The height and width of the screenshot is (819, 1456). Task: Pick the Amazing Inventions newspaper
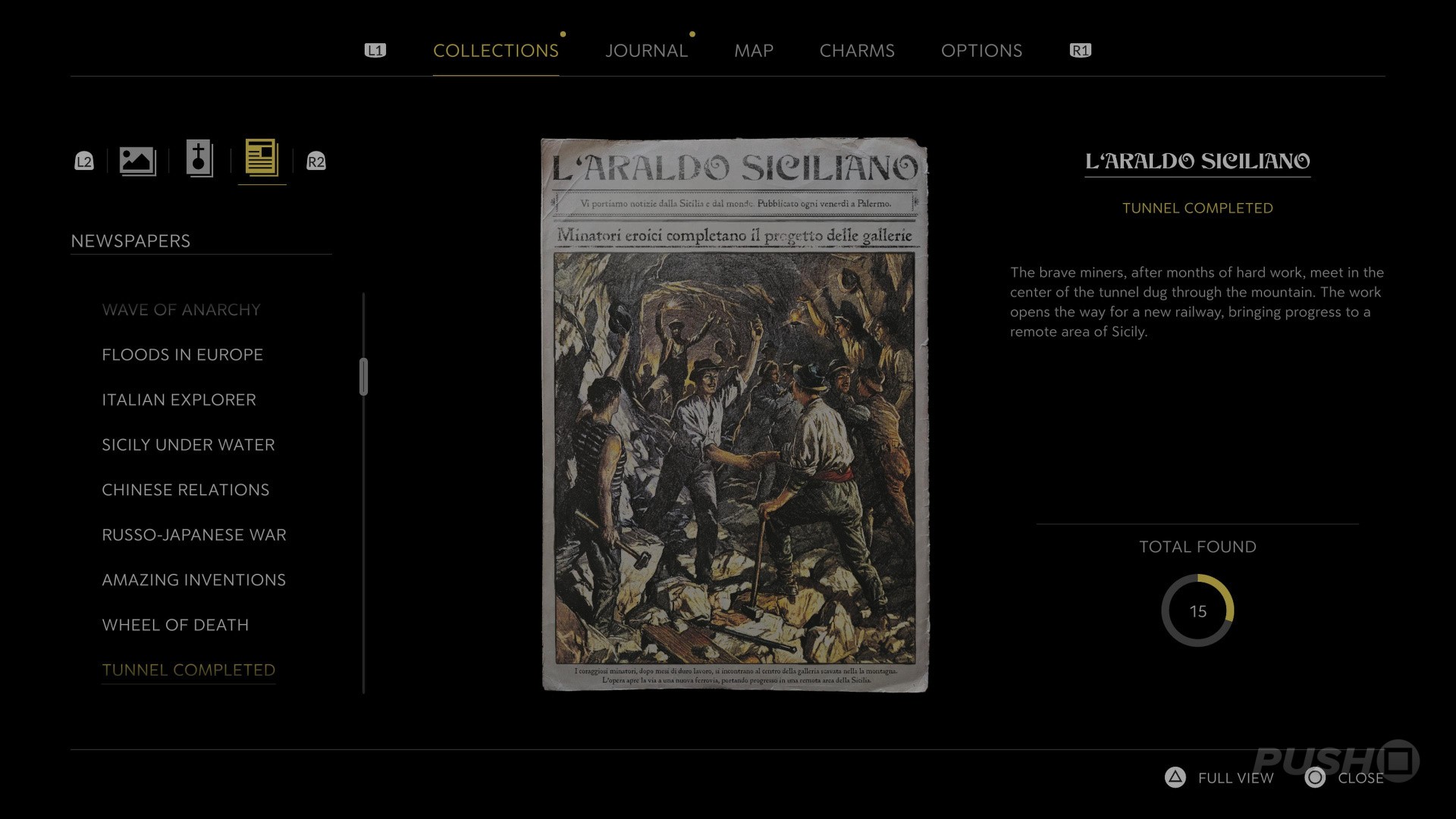tap(193, 580)
